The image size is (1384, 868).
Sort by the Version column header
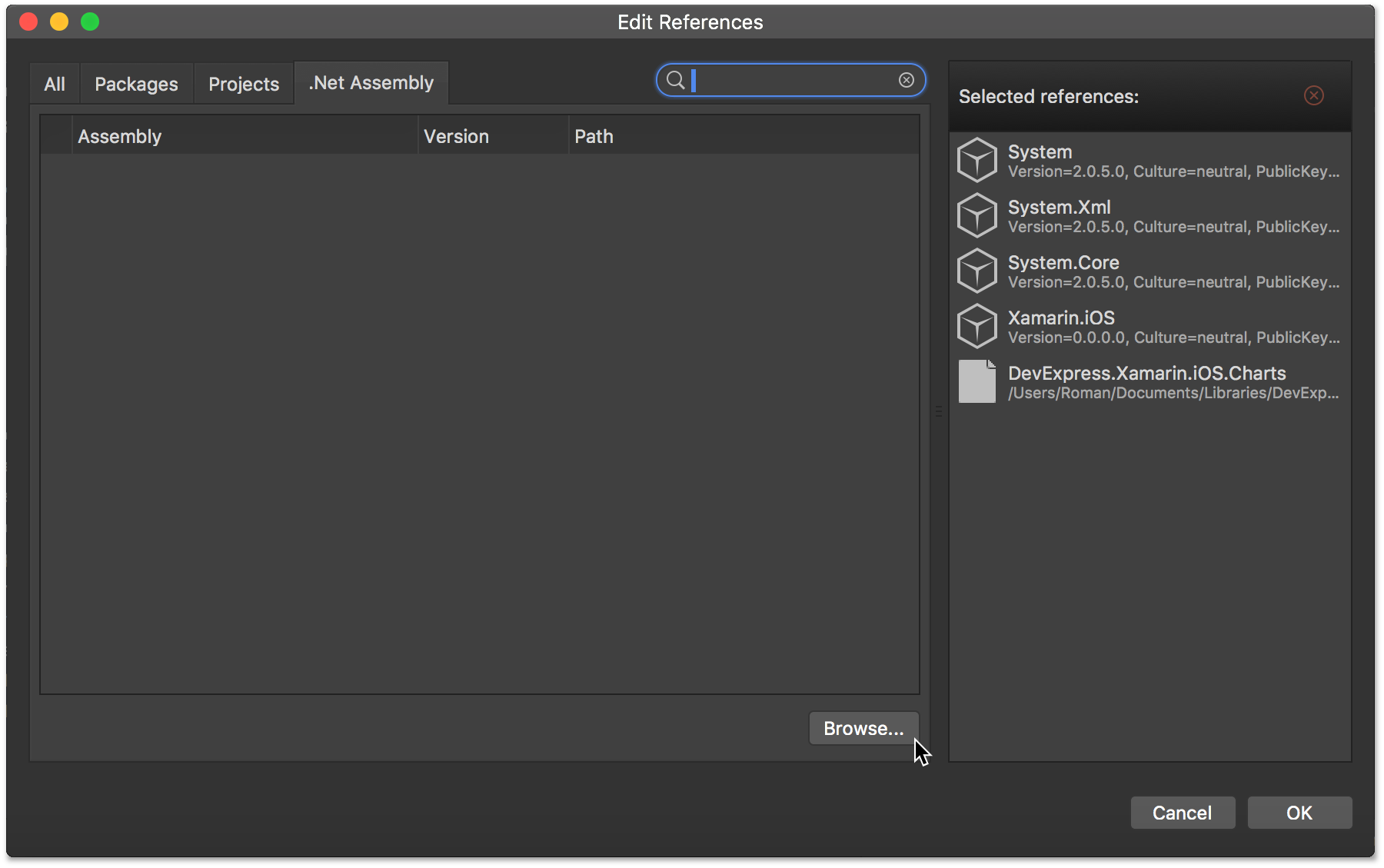coord(456,135)
